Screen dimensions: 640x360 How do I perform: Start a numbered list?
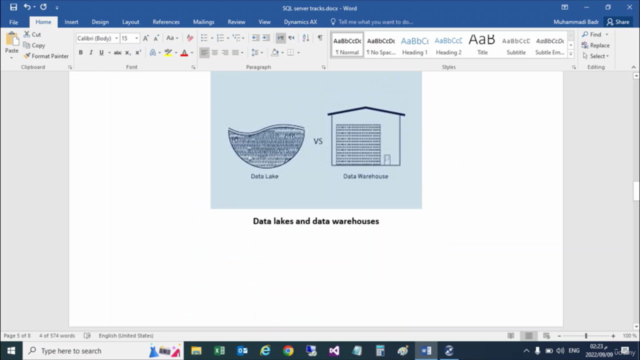click(x=220, y=38)
